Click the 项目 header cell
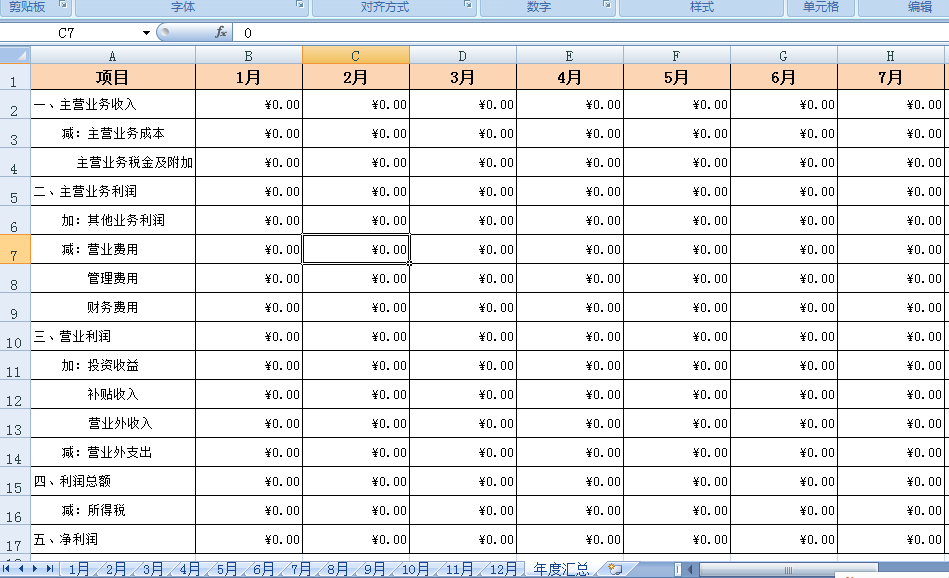 pyautogui.click(x=113, y=77)
